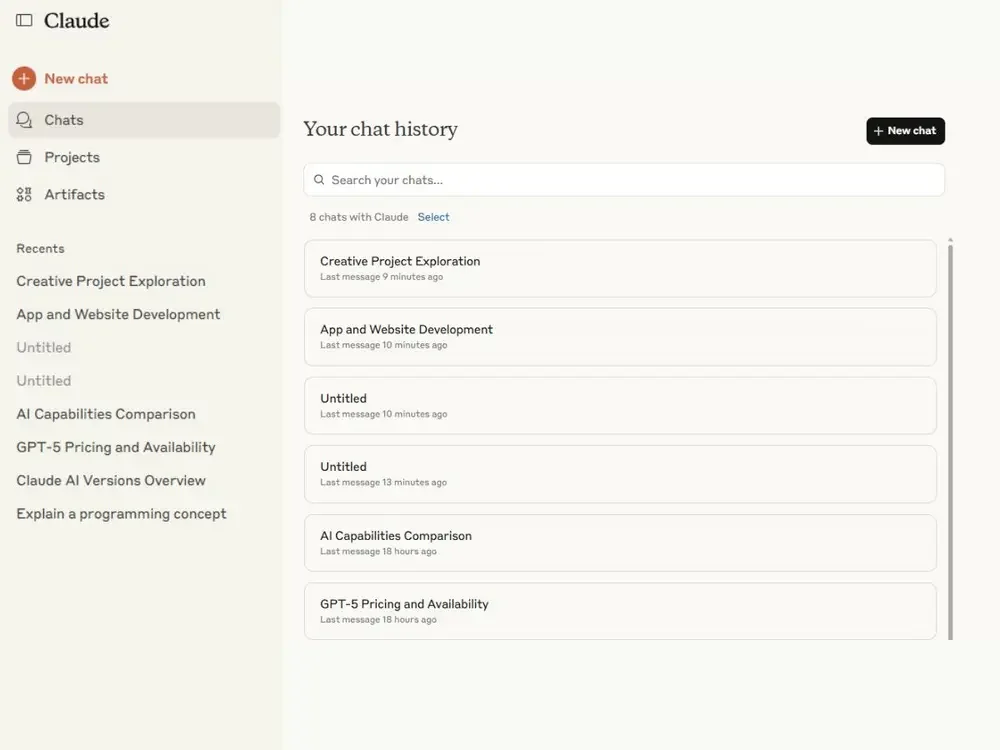
Task: Click the Your chat history heading
Action: [380, 129]
